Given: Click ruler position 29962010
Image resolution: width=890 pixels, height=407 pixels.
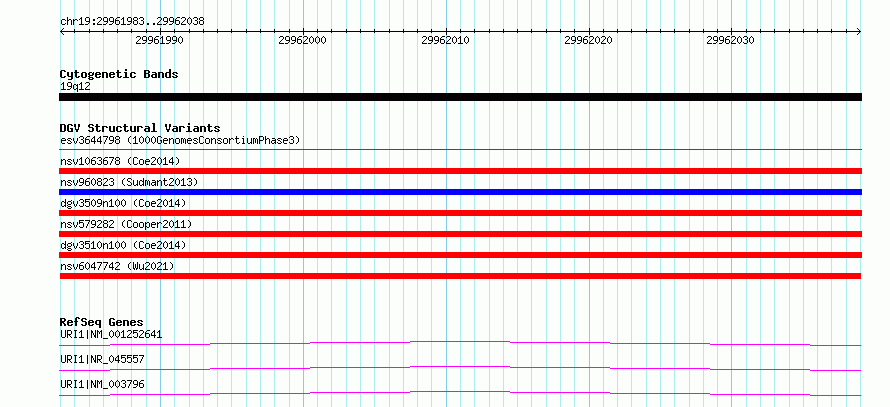Looking at the screenshot, I should click(446, 41).
